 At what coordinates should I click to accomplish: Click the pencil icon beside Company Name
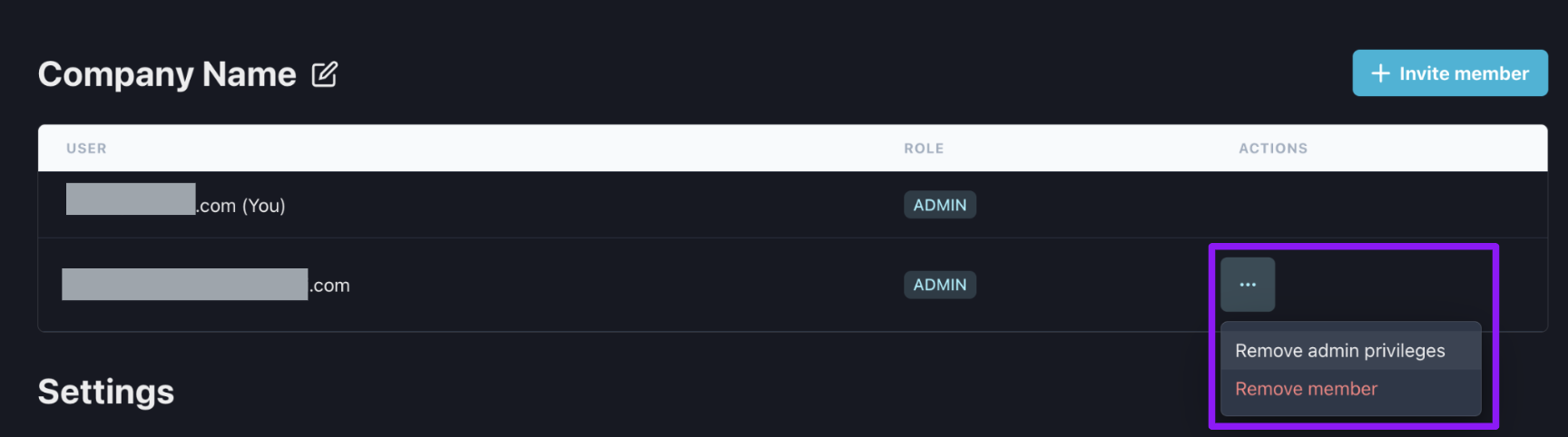(x=324, y=74)
